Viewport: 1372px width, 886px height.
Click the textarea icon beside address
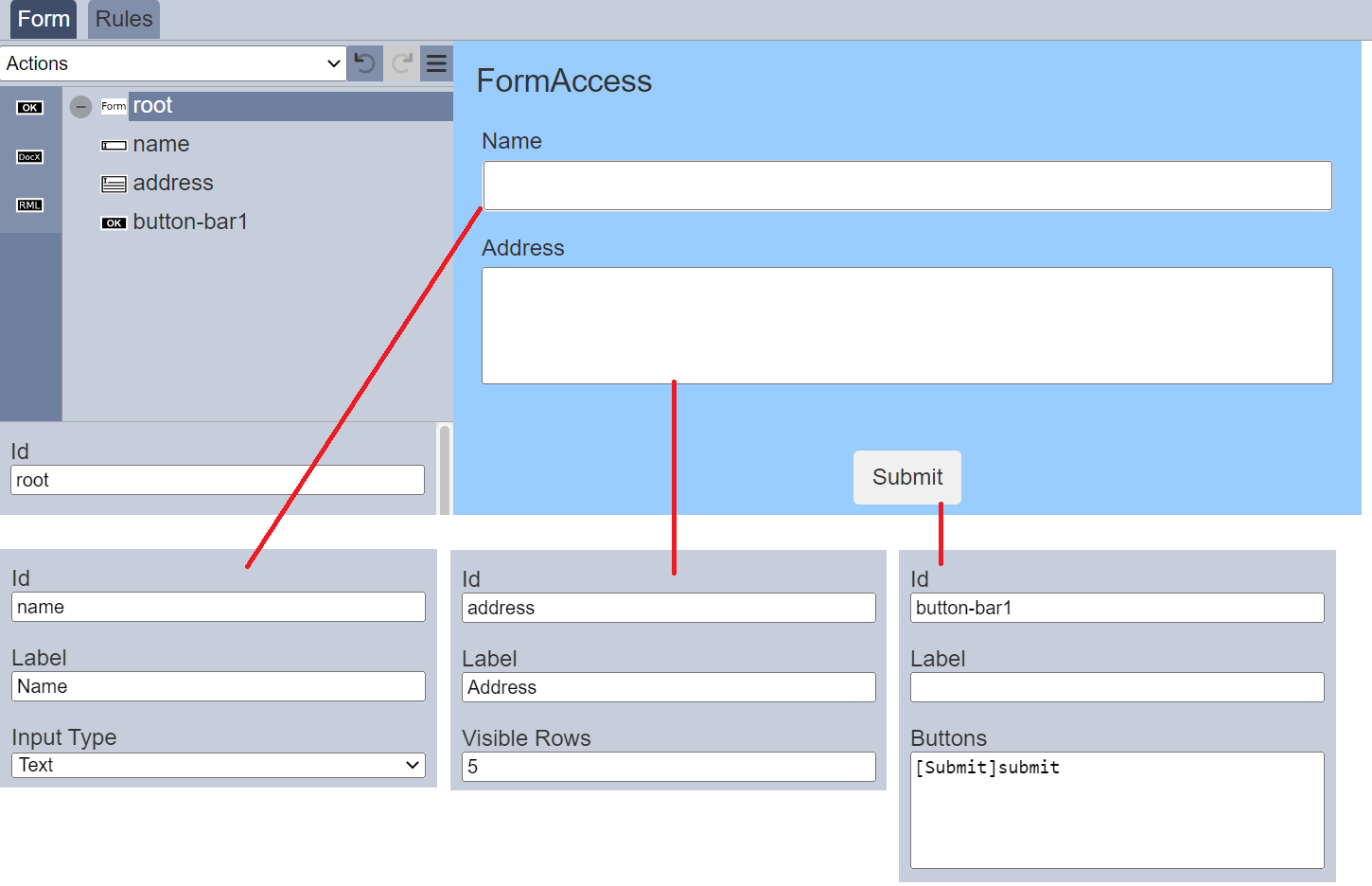tap(114, 184)
